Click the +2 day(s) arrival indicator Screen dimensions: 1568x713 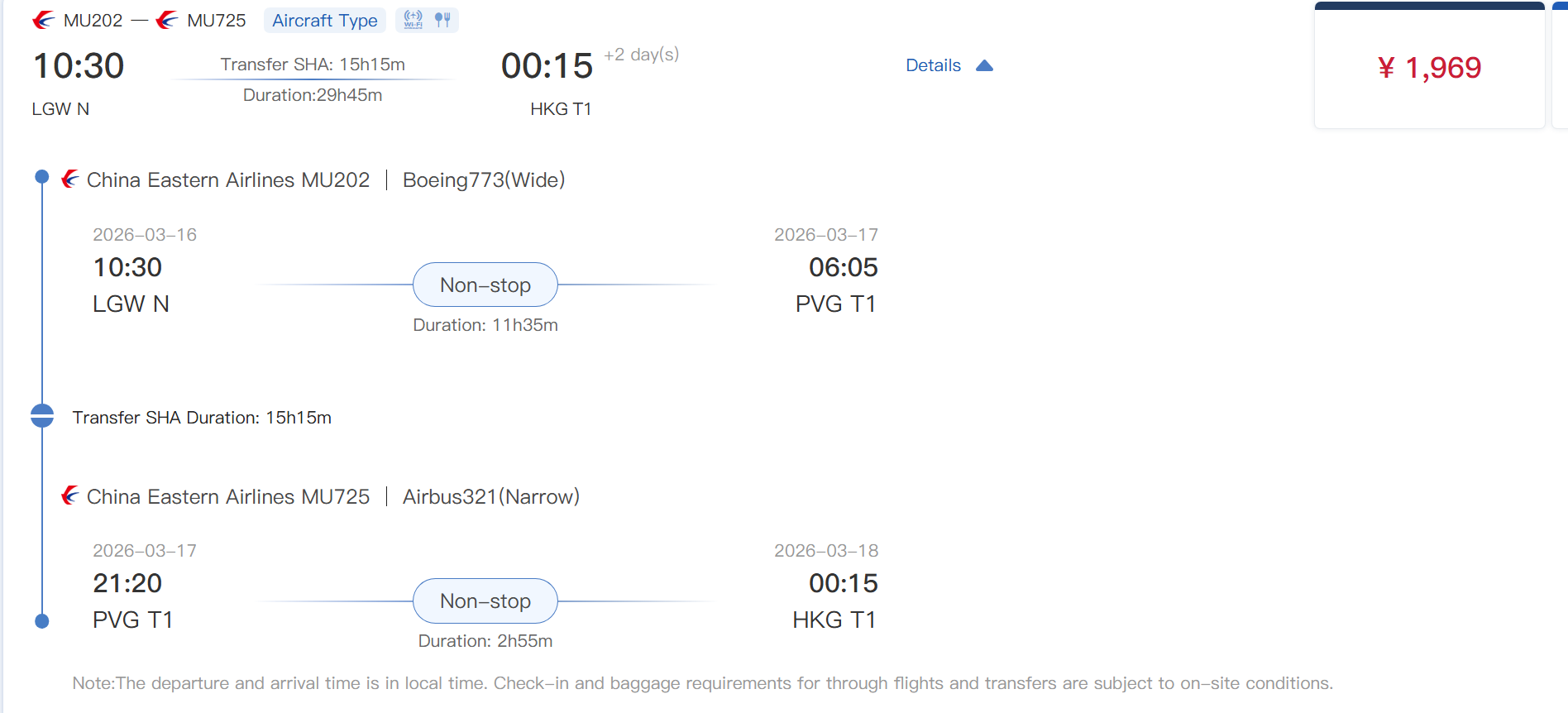(641, 55)
